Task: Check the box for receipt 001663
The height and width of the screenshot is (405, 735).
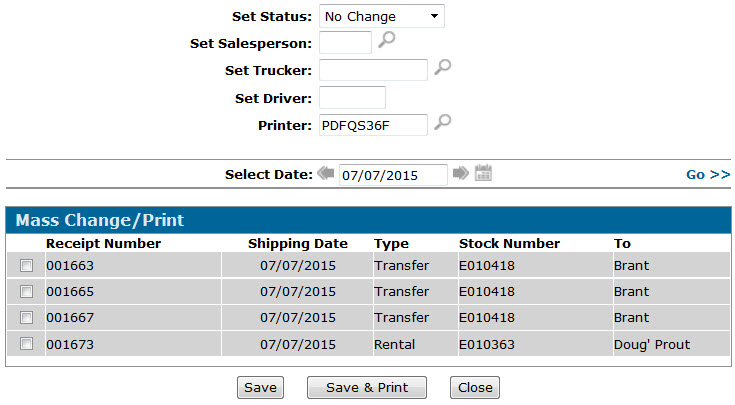Action: pyautogui.click(x=26, y=266)
